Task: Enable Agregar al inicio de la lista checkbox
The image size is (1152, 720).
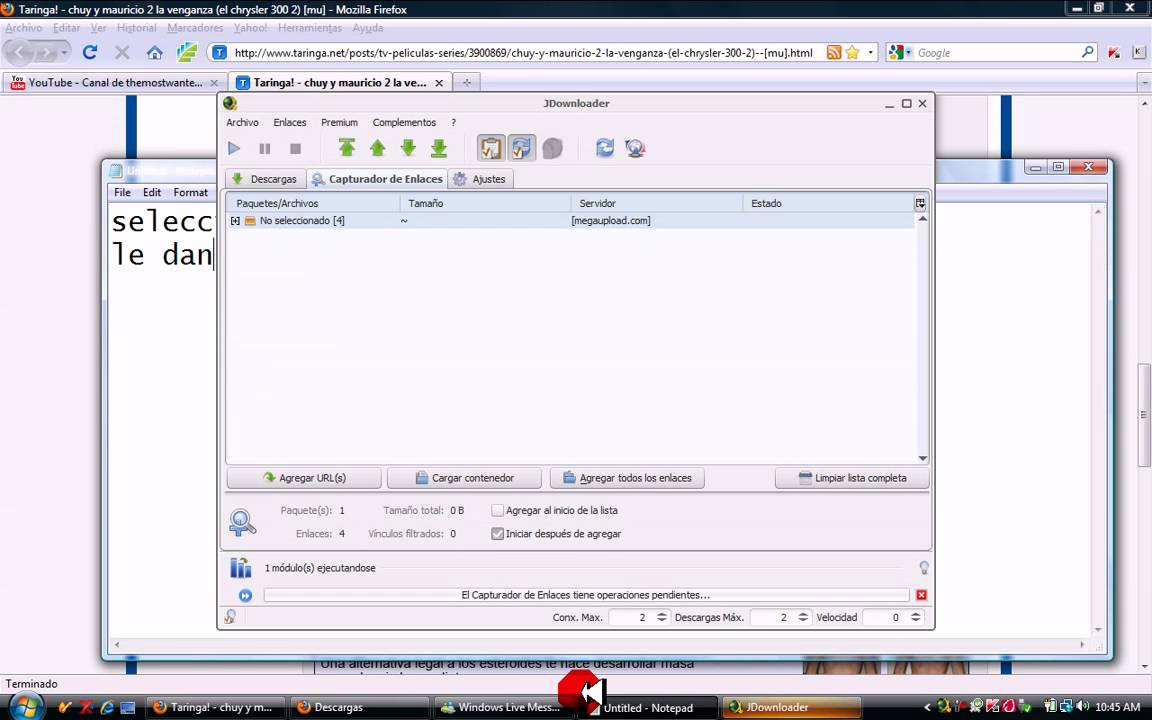Action: point(497,510)
